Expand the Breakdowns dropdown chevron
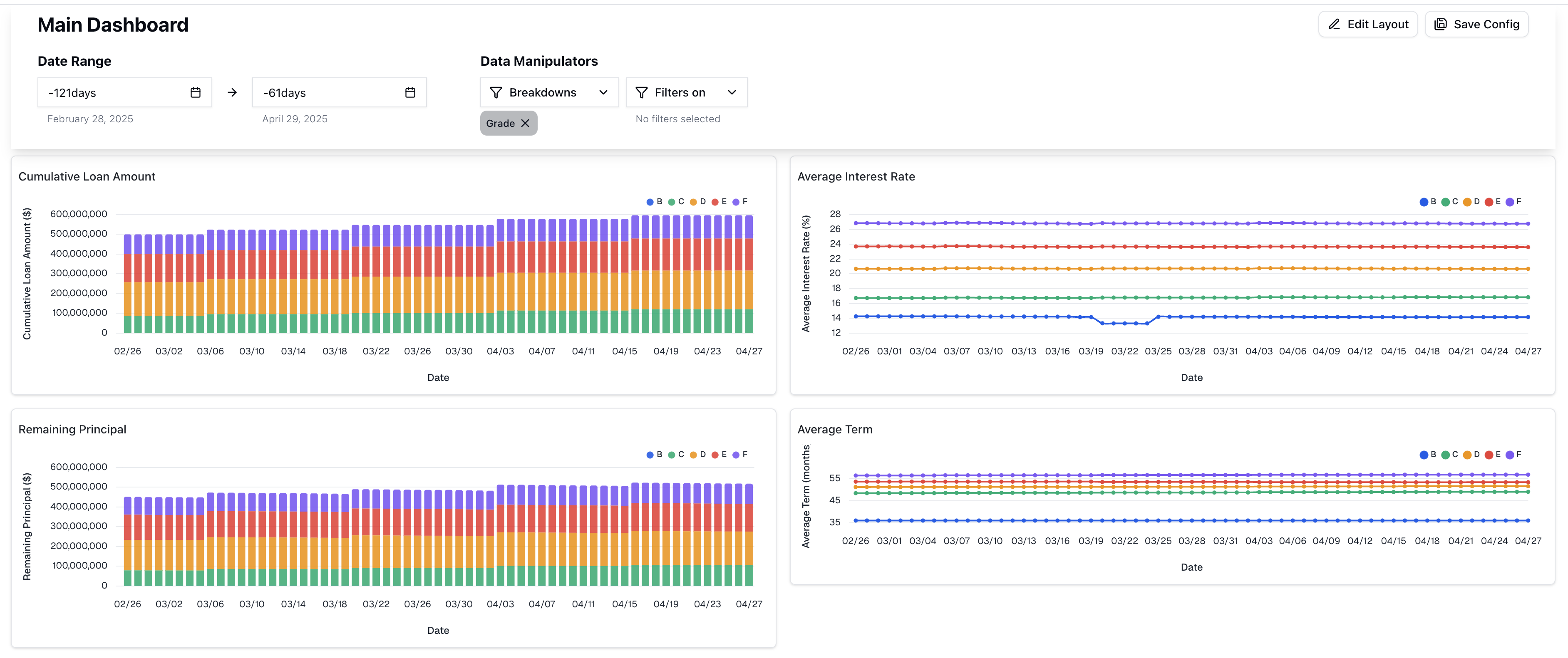Screen dimensions: 1568x658 tap(603, 92)
